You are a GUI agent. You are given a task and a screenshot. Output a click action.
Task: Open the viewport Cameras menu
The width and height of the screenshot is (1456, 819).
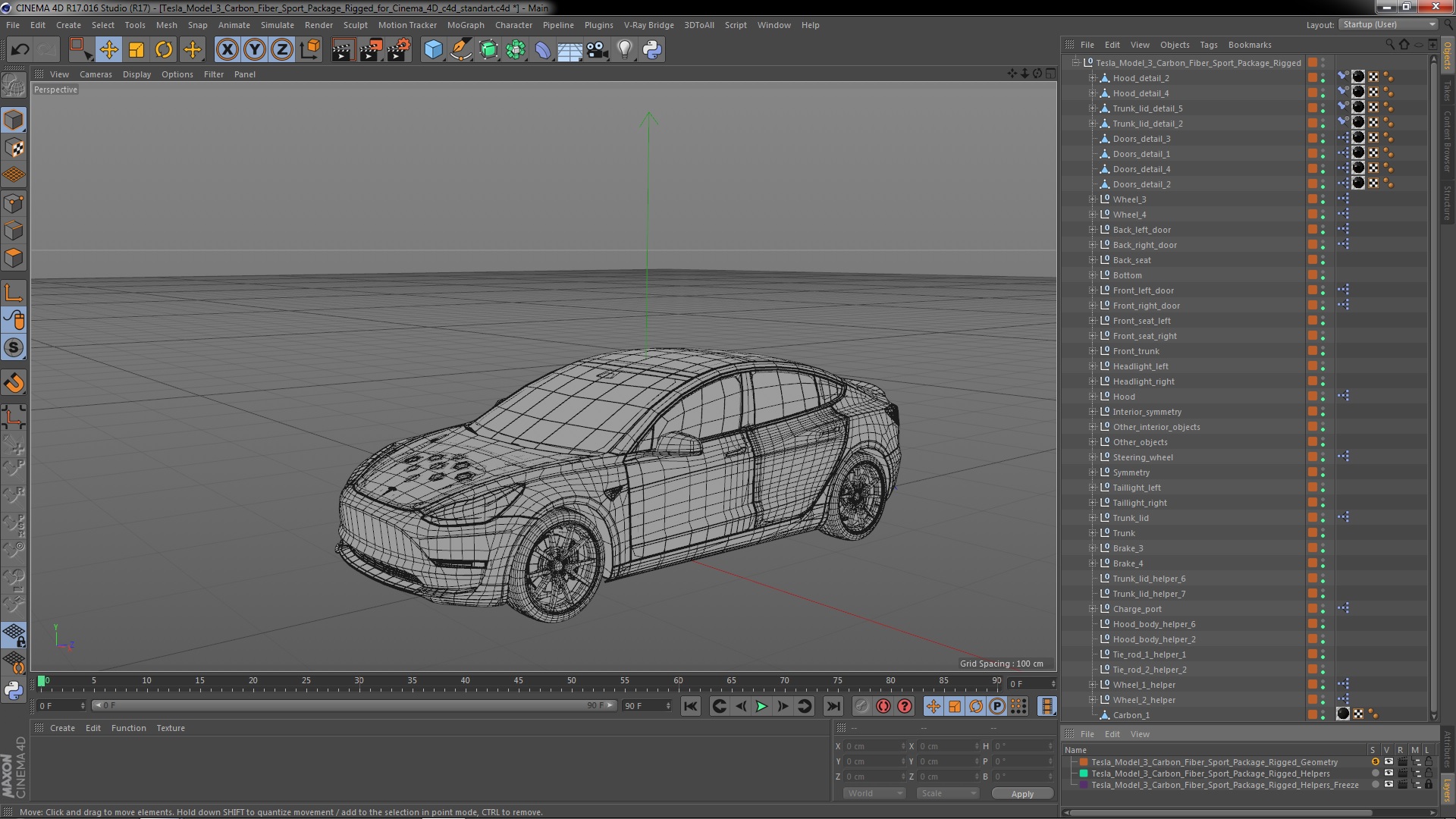96,74
